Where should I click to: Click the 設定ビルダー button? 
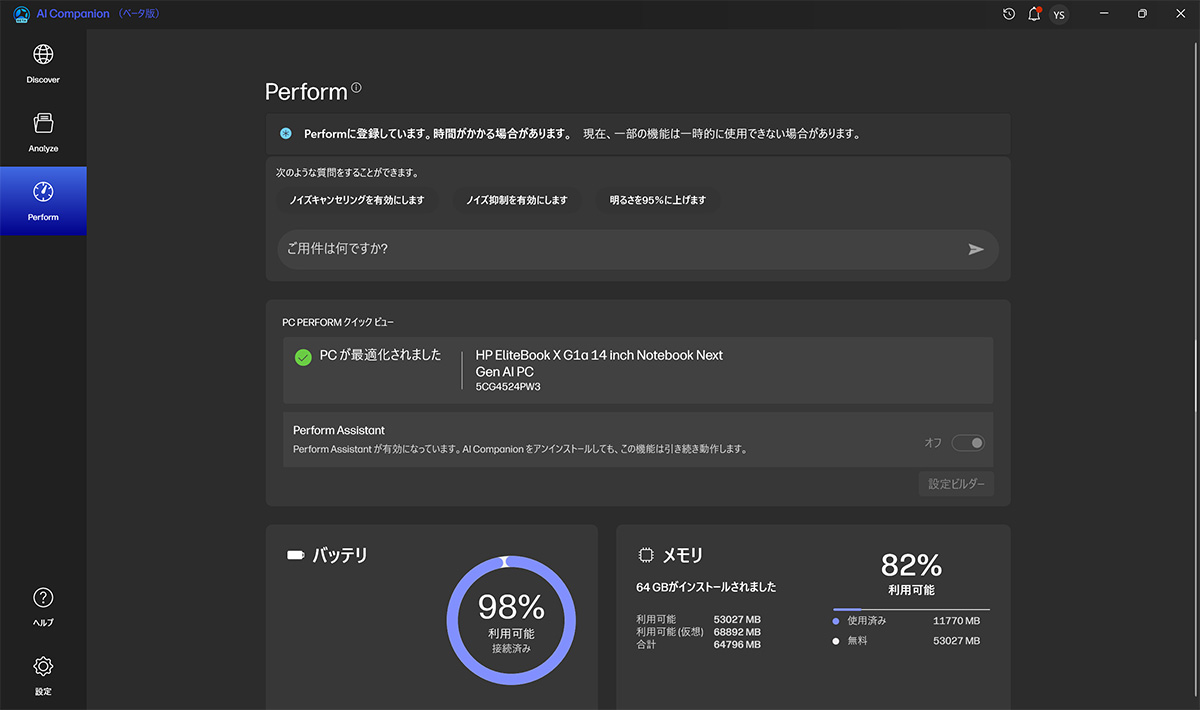[x=956, y=484]
